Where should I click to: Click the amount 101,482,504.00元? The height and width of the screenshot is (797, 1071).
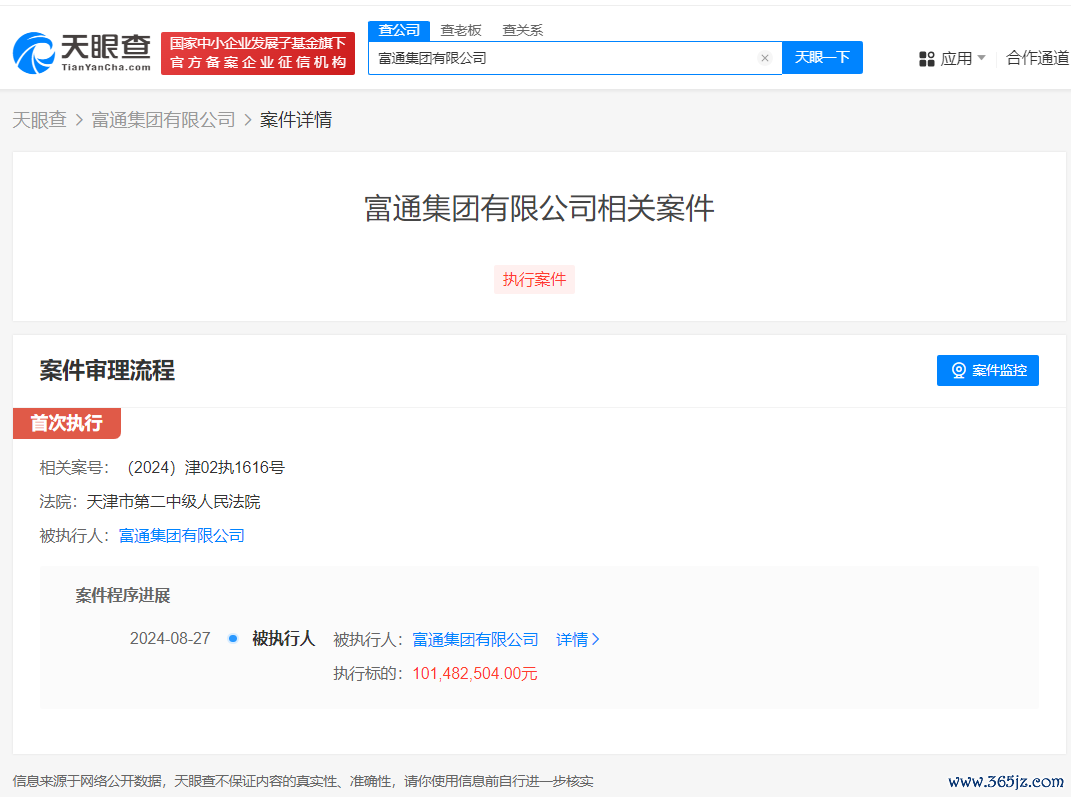tap(475, 673)
